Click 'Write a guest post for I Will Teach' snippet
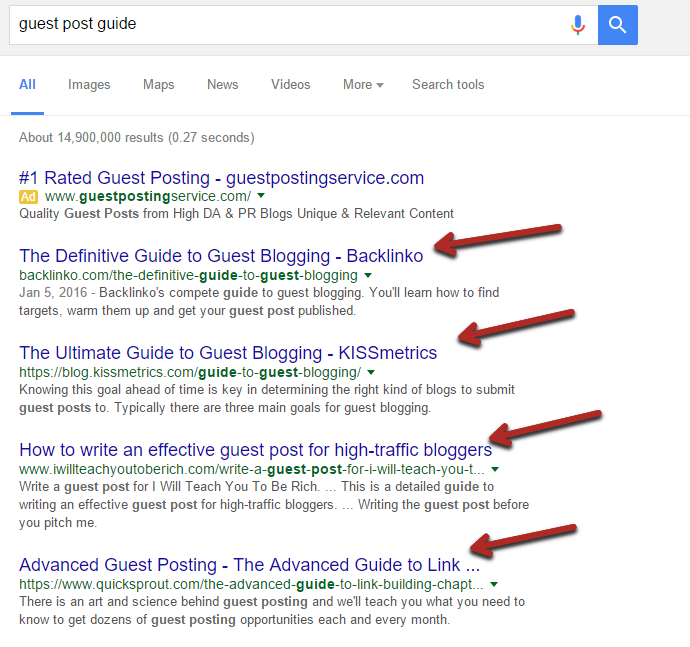690x647 pixels. click(274, 504)
